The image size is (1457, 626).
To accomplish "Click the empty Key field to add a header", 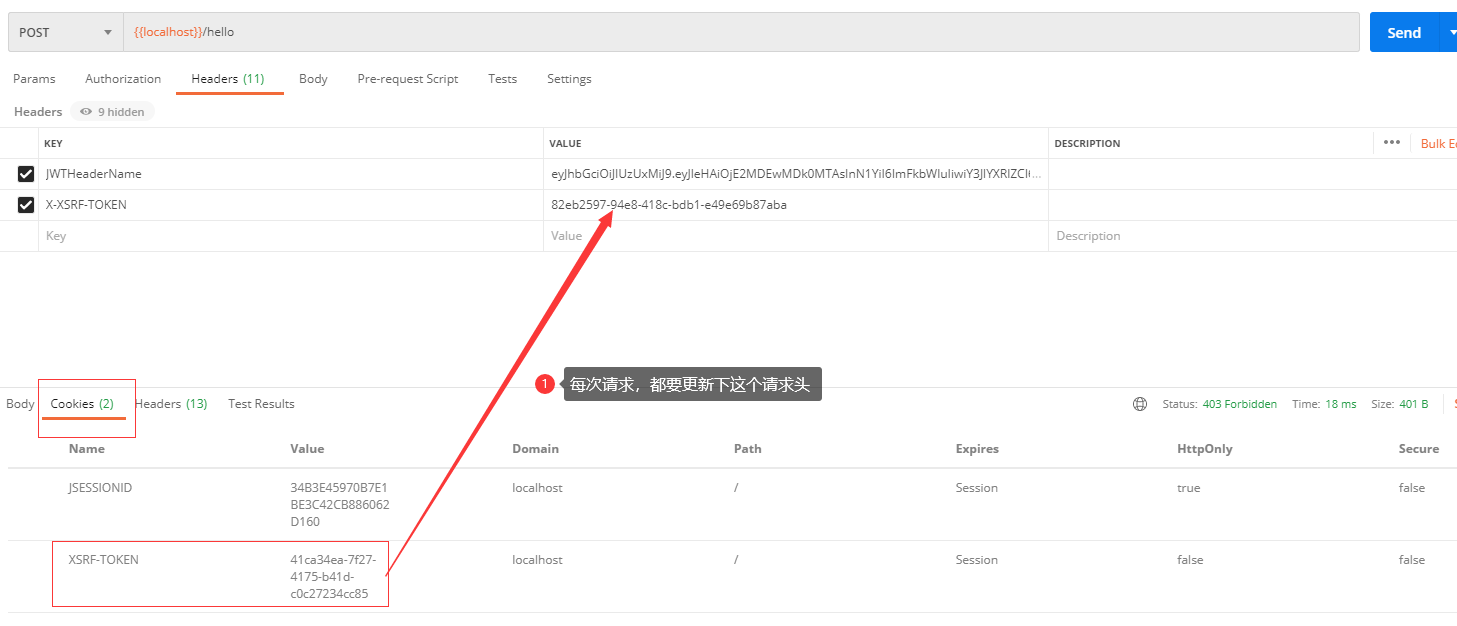I will point(200,235).
